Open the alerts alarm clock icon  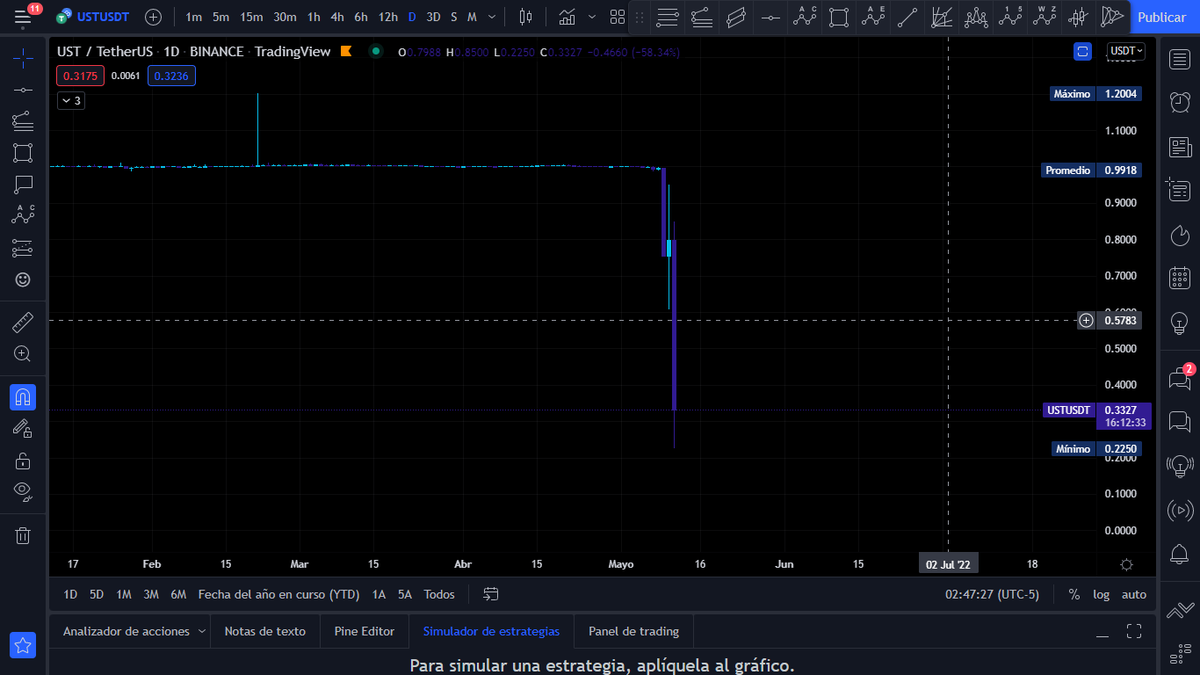1179,102
